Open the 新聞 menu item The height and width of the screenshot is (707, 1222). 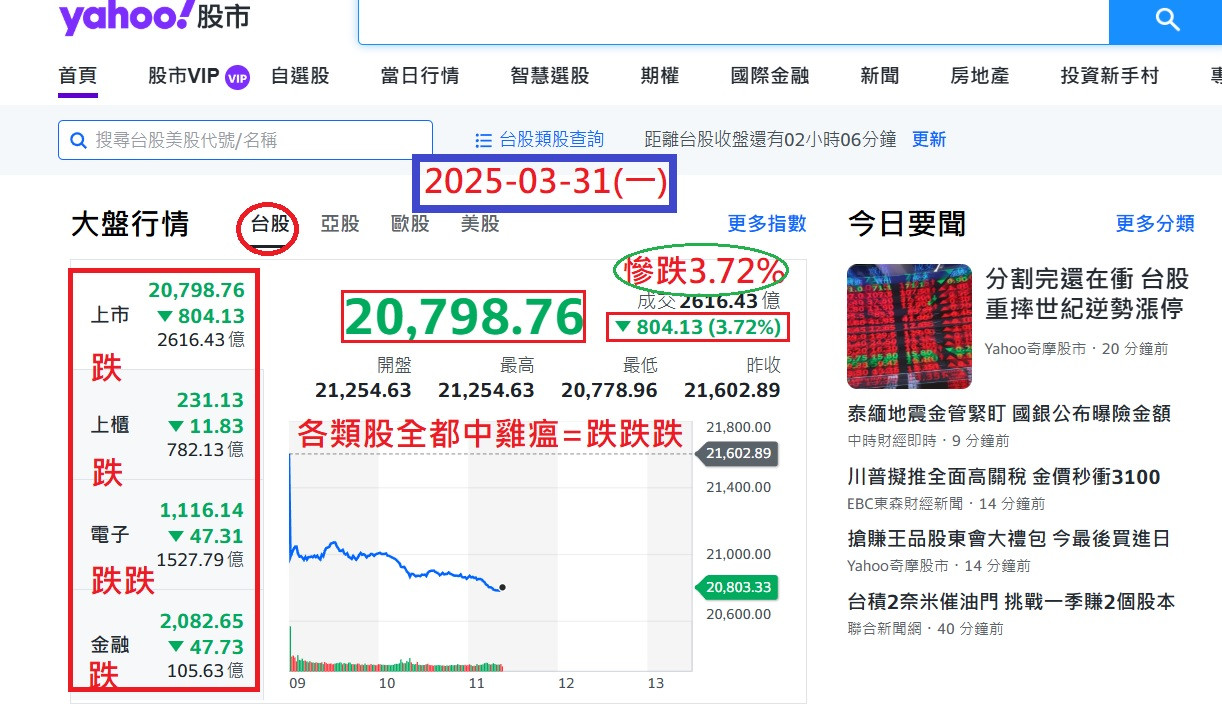pyautogui.click(x=878, y=75)
